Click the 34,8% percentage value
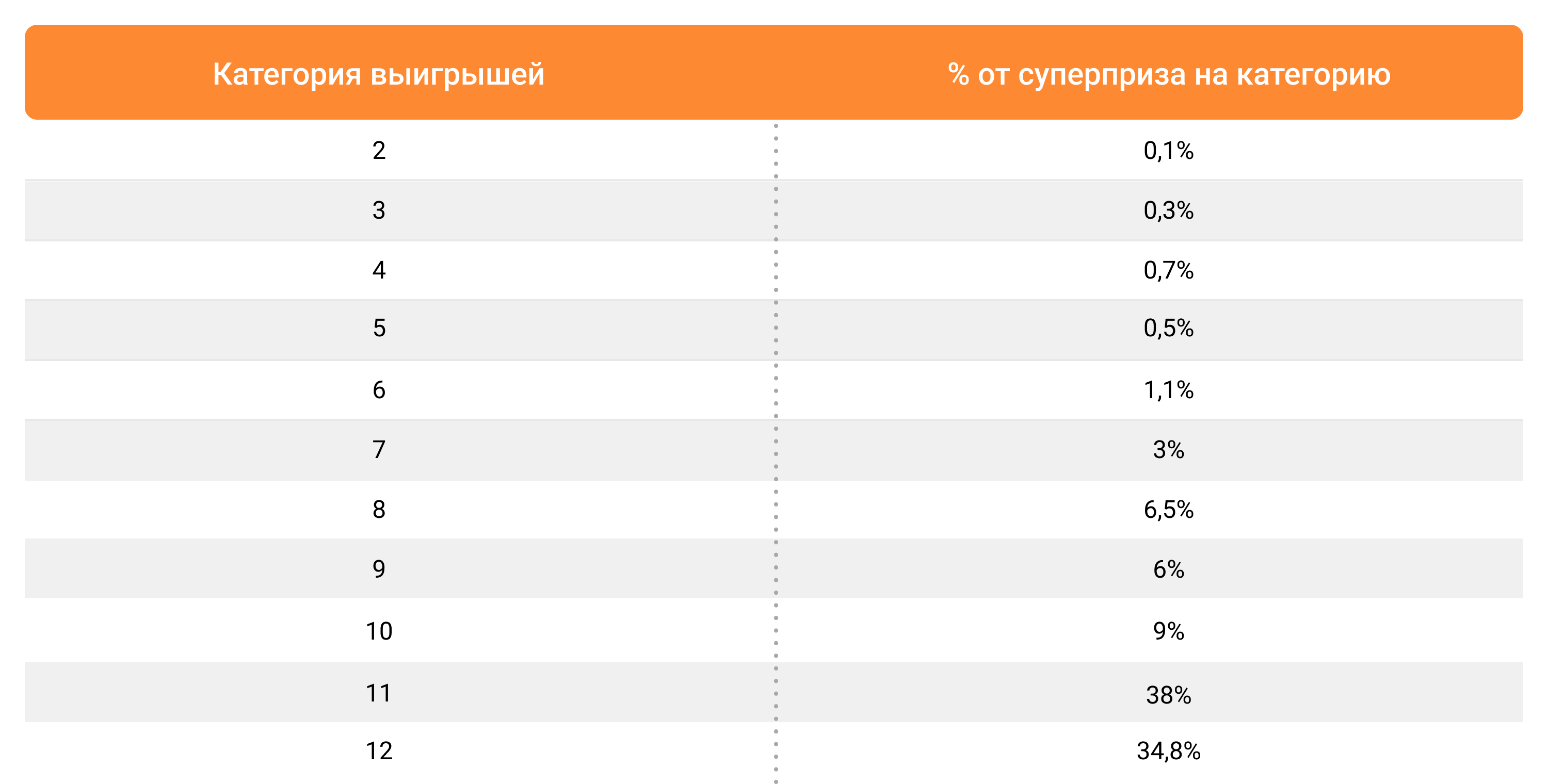The image size is (1548, 784). point(1168,751)
